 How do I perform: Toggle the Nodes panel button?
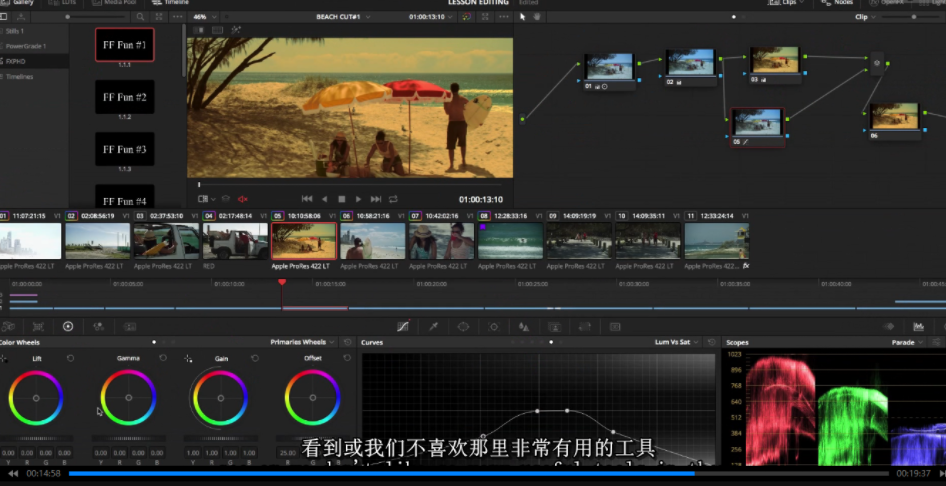tap(839, 2)
